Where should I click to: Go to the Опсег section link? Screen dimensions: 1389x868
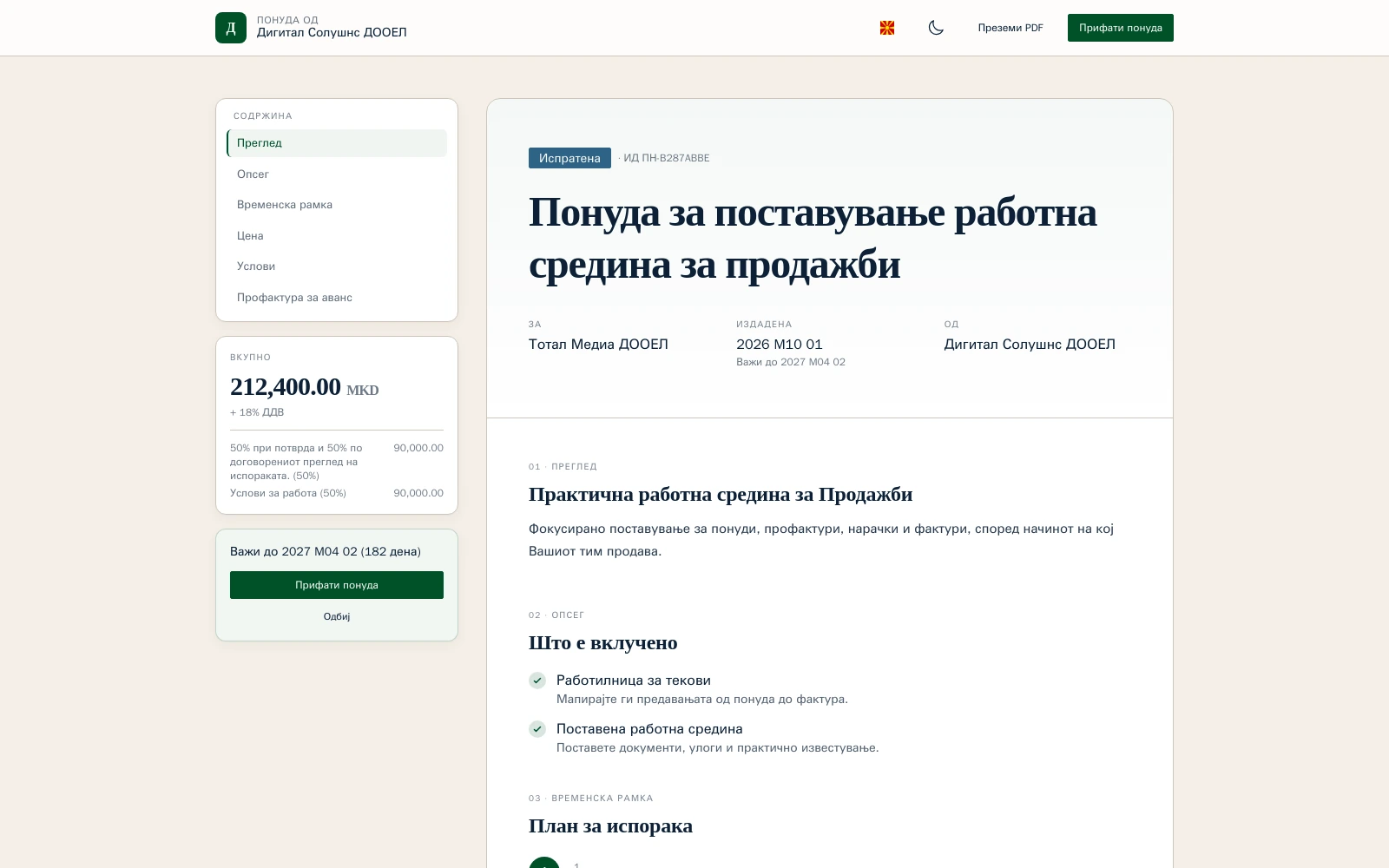click(337, 174)
